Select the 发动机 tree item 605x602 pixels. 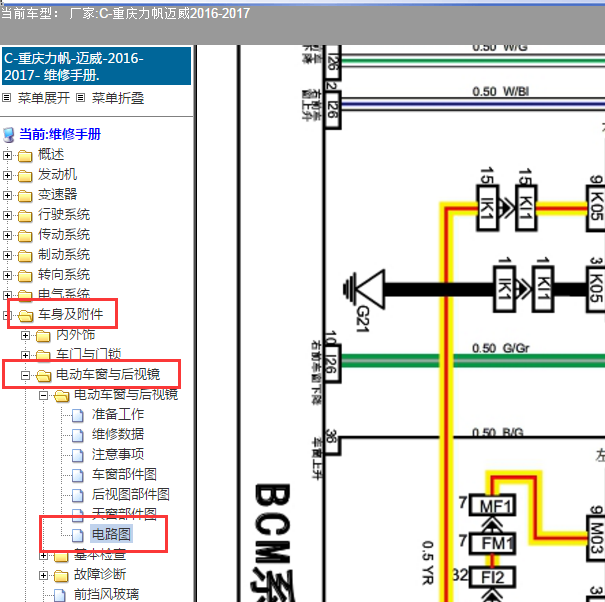click(x=57, y=175)
